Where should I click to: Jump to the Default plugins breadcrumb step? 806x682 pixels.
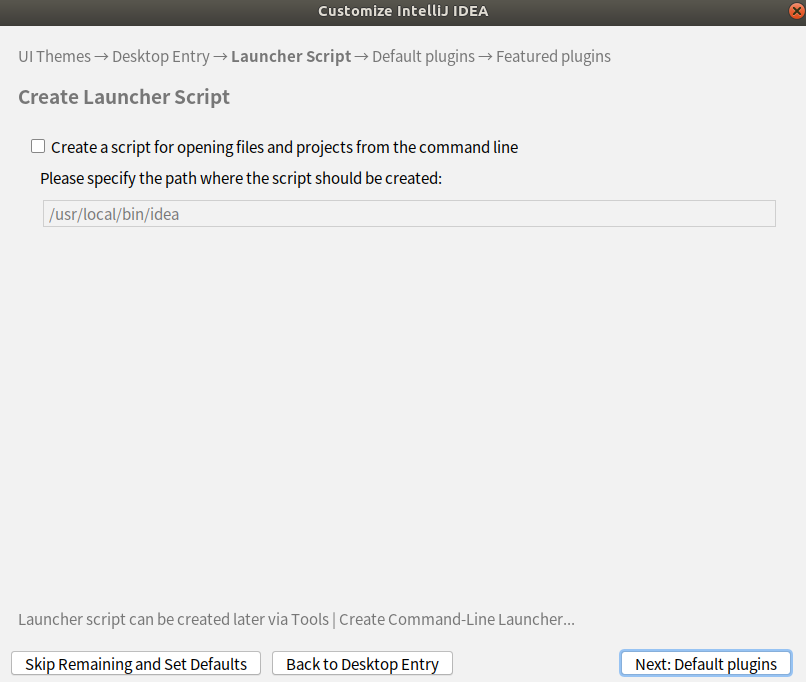(424, 57)
